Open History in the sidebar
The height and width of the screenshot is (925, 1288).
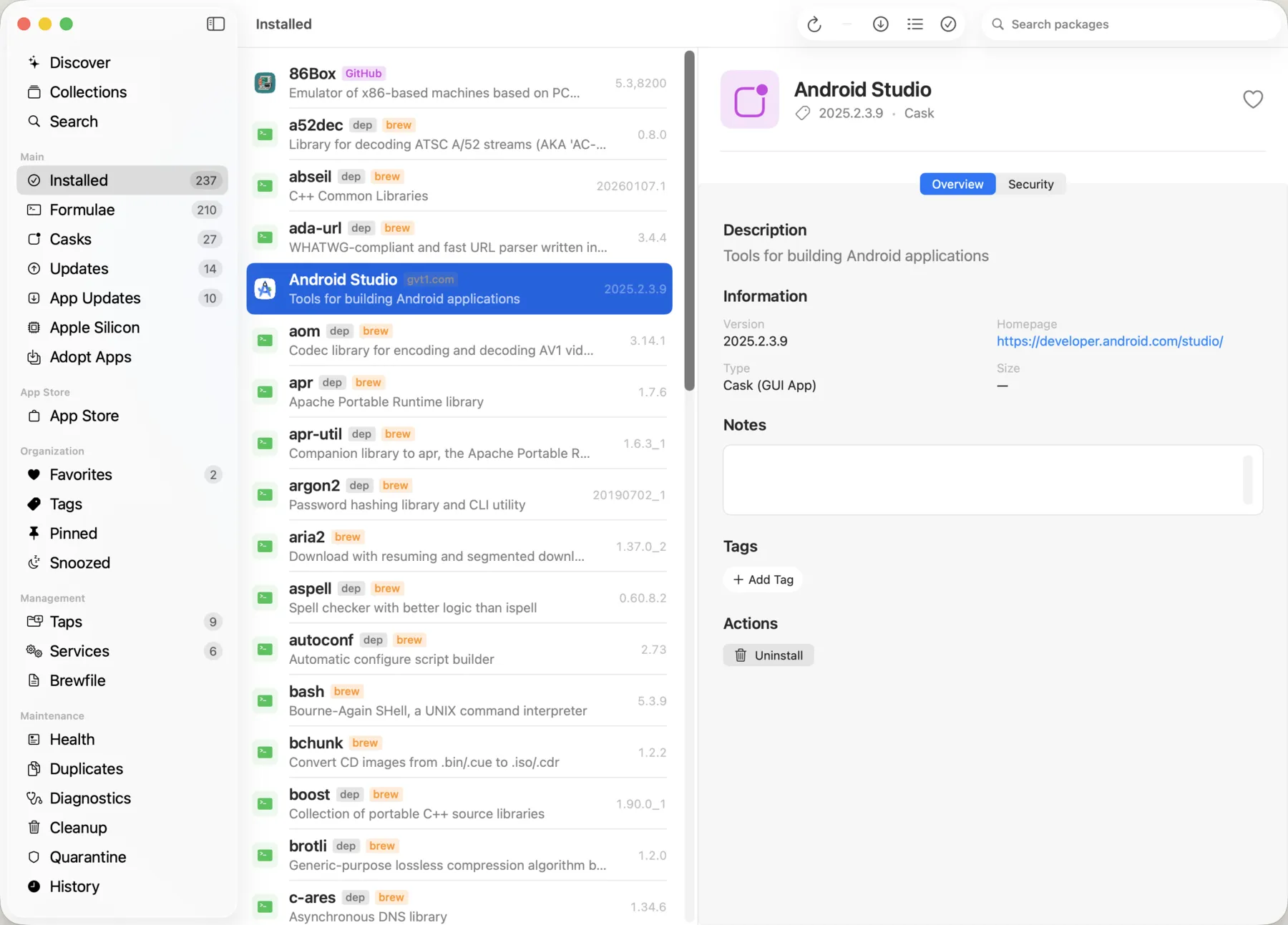(x=122, y=886)
